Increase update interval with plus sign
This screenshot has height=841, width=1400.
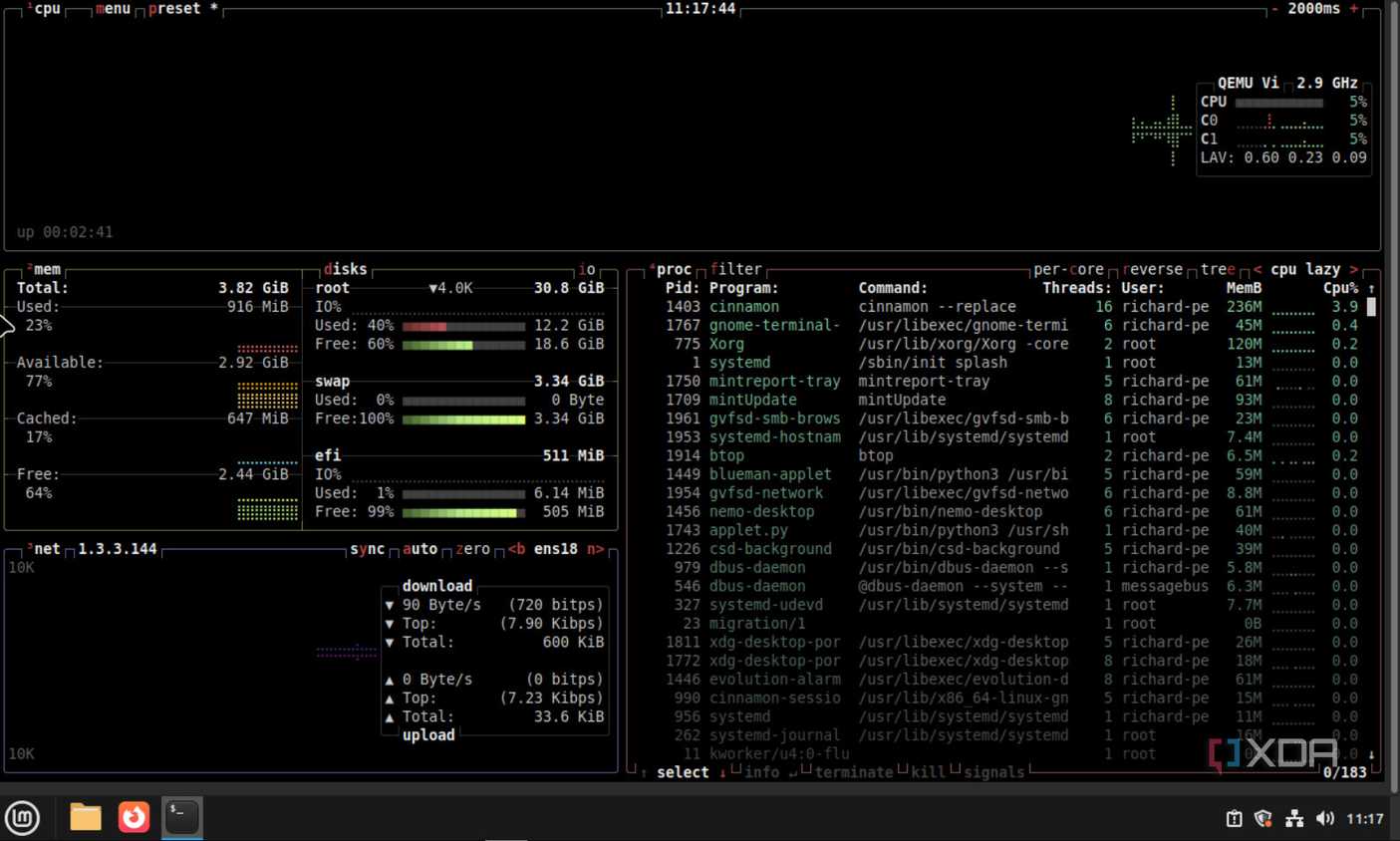click(x=1354, y=8)
